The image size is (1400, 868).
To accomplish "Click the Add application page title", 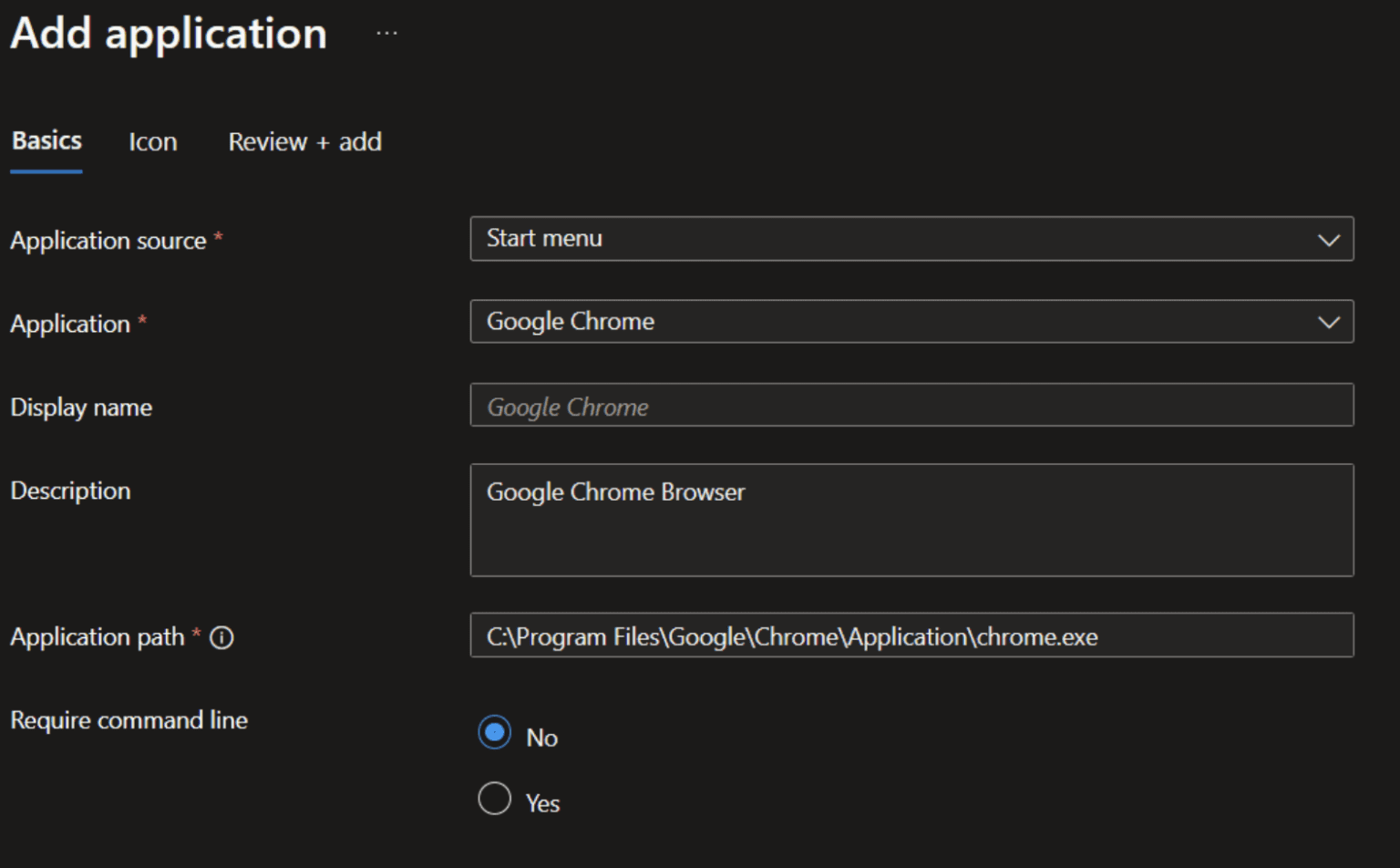I will pos(169,34).
